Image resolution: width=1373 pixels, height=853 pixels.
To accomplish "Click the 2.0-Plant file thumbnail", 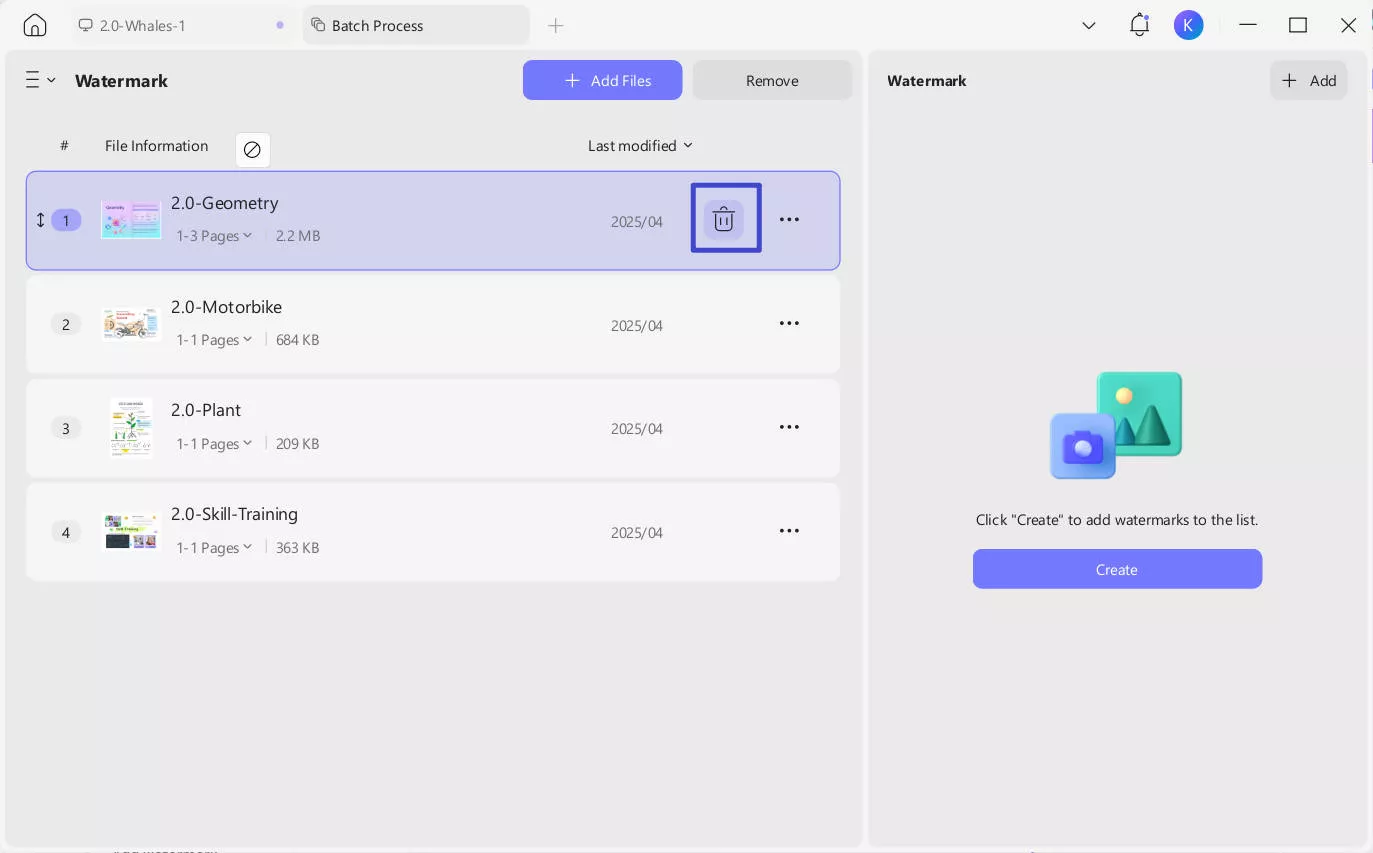I will coord(131,428).
